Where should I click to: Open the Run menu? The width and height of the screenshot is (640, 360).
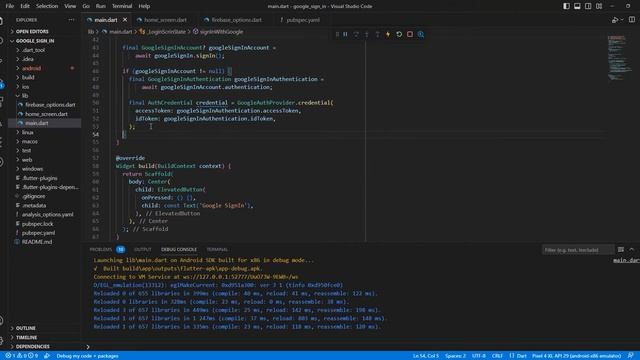(x=100, y=6)
